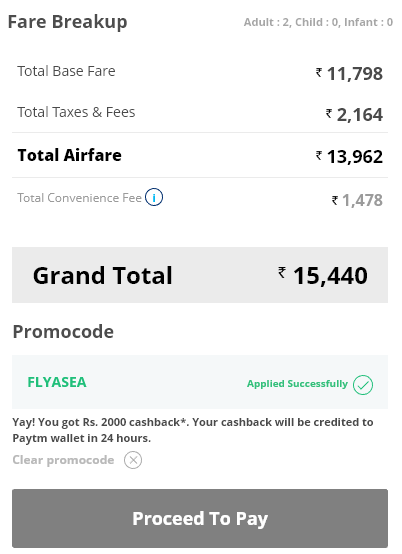Click the base fare amount 11,798
402x554 pixels.
click(x=349, y=74)
